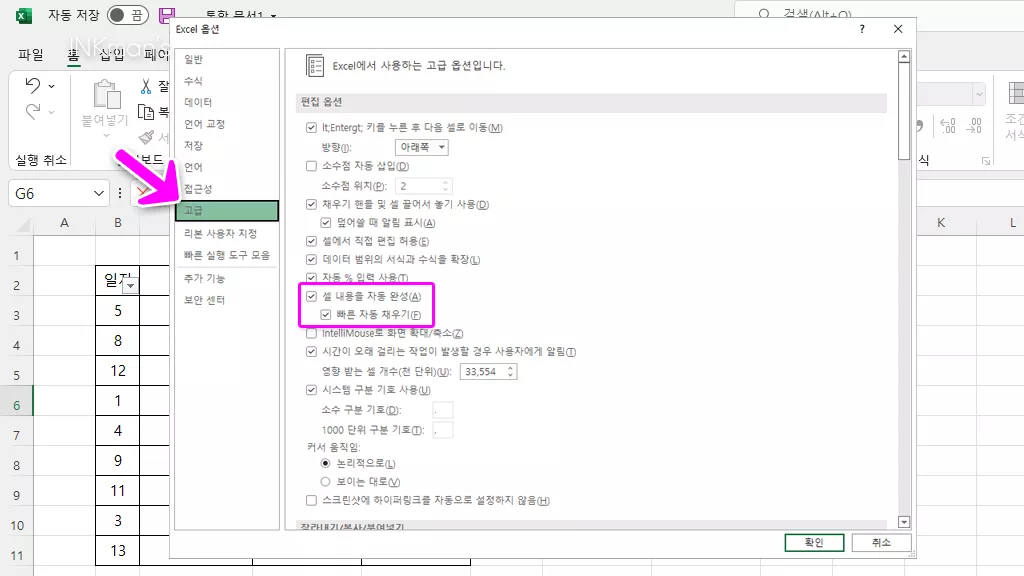Select visual cursor movement radio (V)
Viewport: 1024px width, 576px height.
point(325,481)
